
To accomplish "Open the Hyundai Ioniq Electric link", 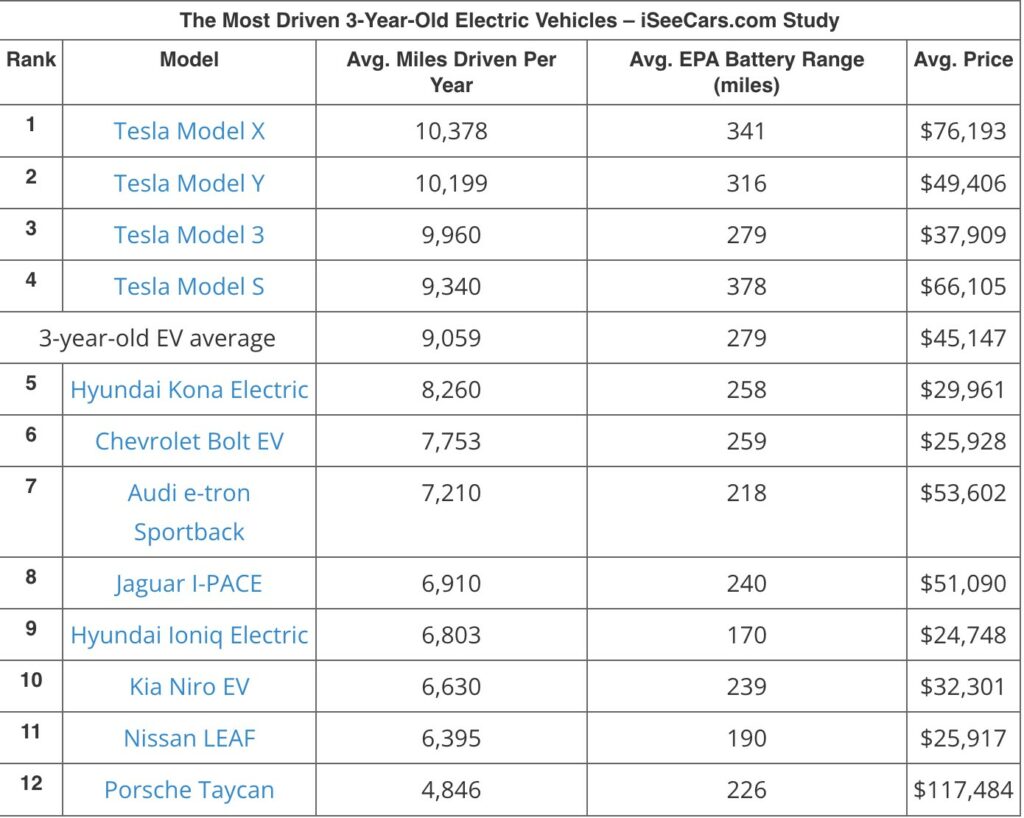I will (189, 635).
